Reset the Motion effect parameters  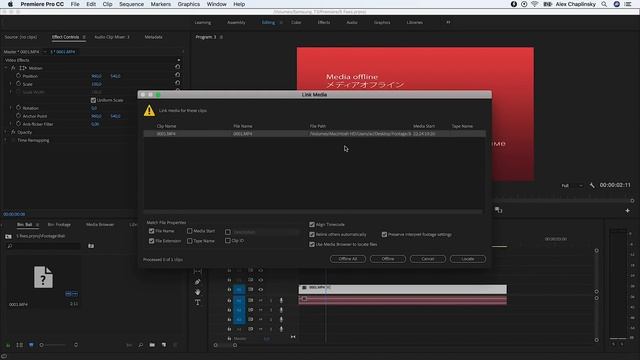177,67
